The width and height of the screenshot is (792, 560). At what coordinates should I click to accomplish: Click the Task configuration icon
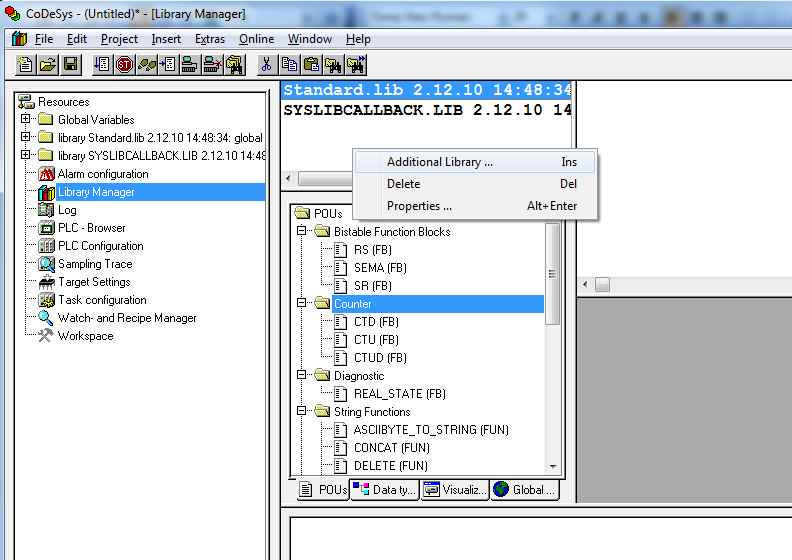(46, 300)
